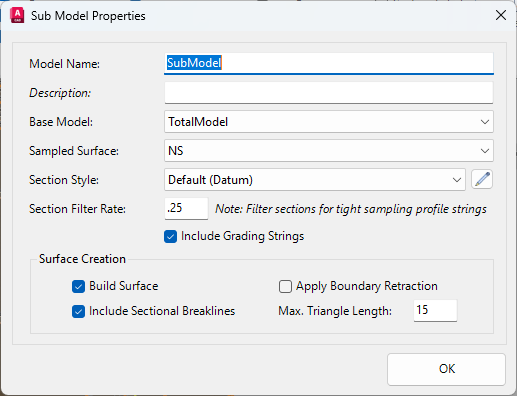Enable Apply Boundary Retraction
The width and height of the screenshot is (517, 396).
285,286
